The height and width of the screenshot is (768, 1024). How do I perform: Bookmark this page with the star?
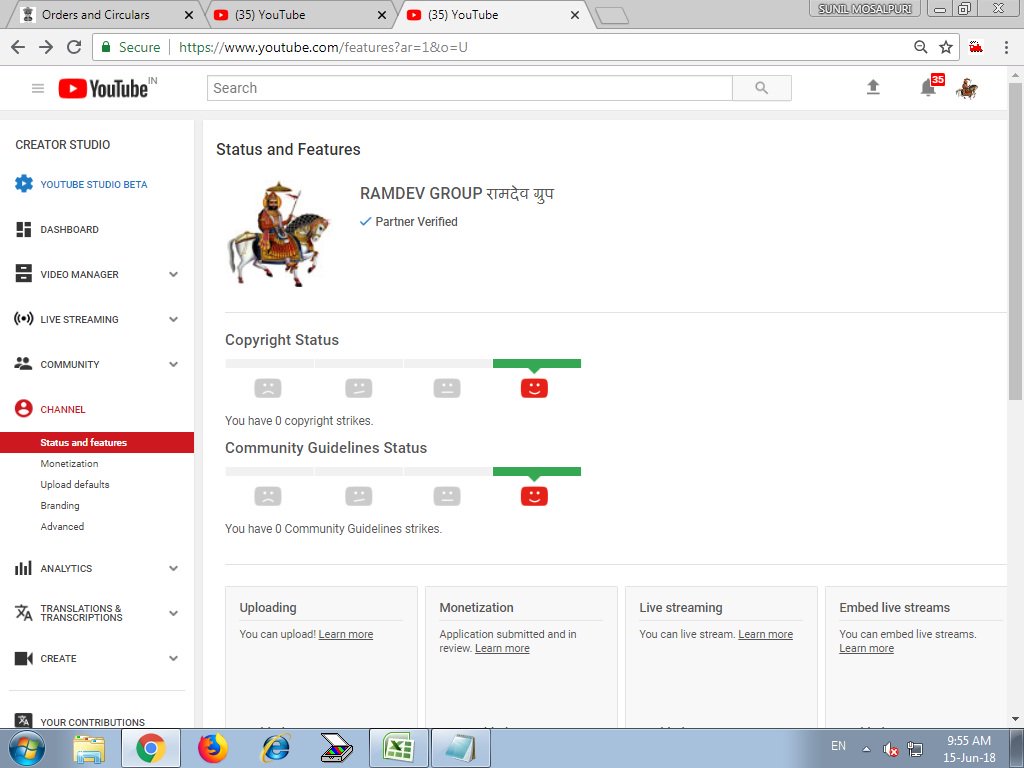(946, 47)
